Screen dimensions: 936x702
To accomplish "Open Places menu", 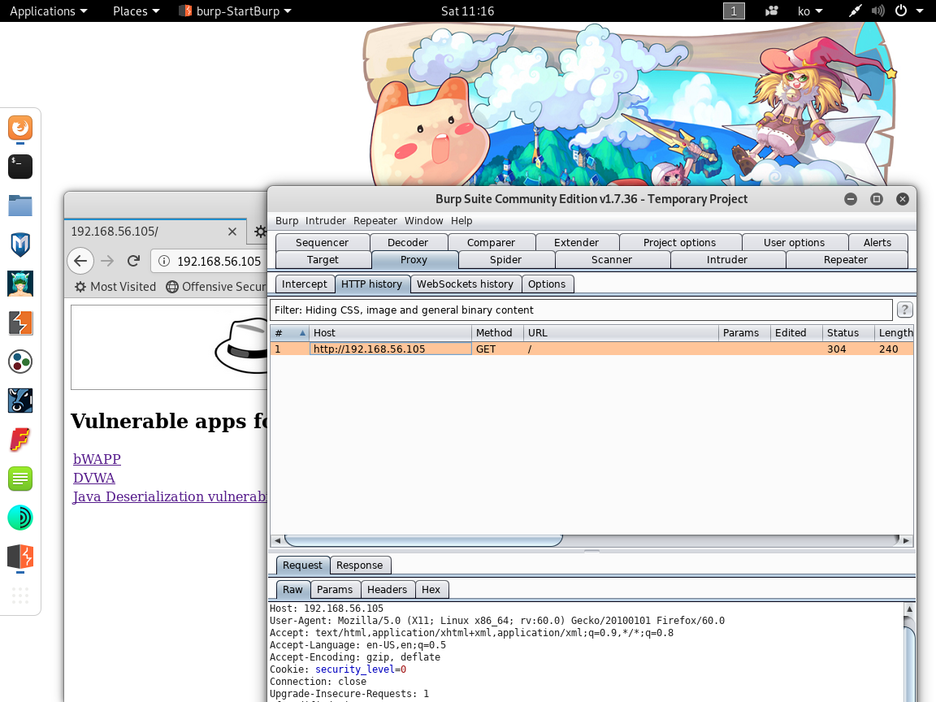I will click(x=136, y=11).
